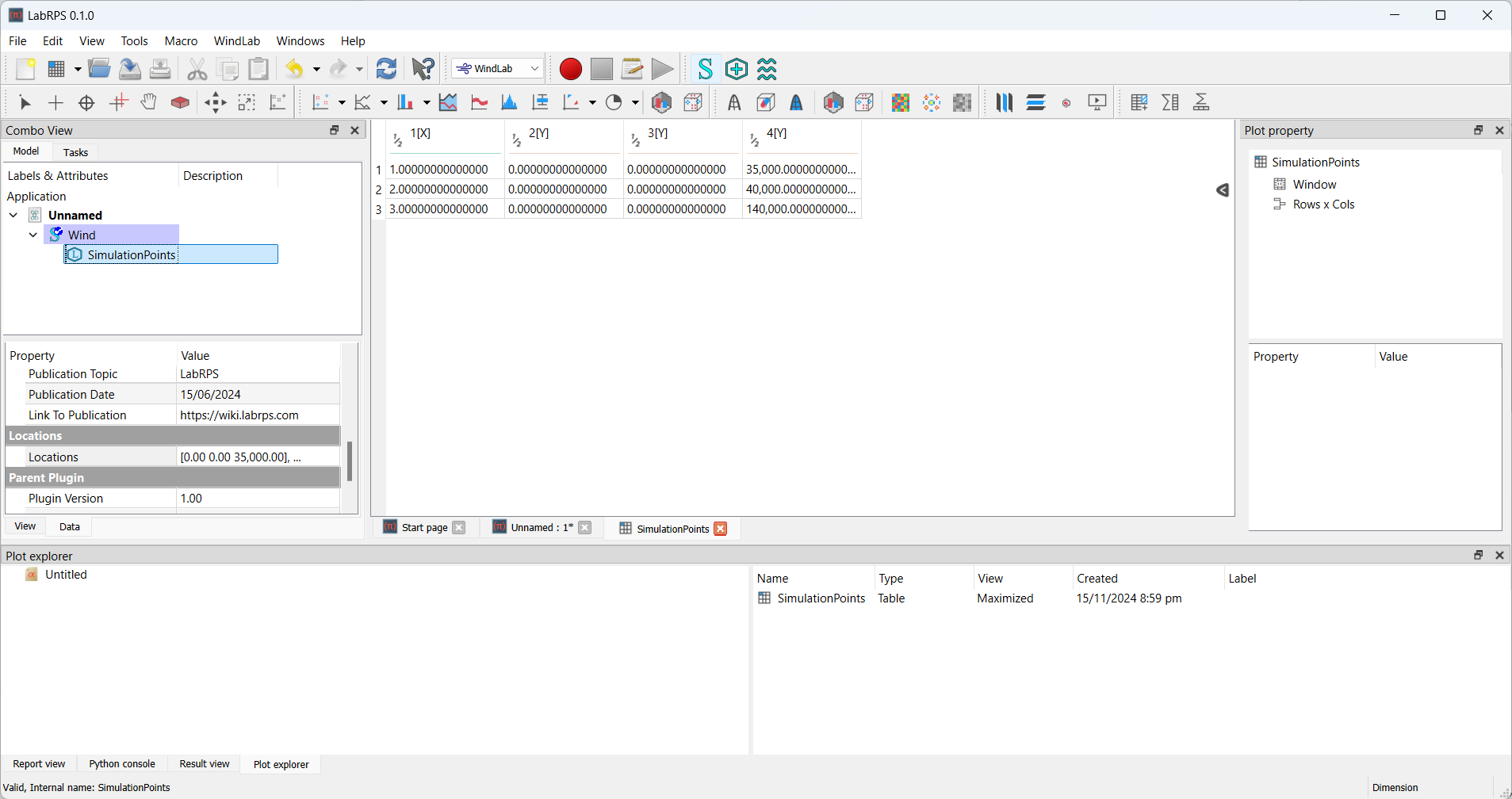Open the WindLab menu
The height and width of the screenshot is (799, 1512).
[x=236, y=41]
